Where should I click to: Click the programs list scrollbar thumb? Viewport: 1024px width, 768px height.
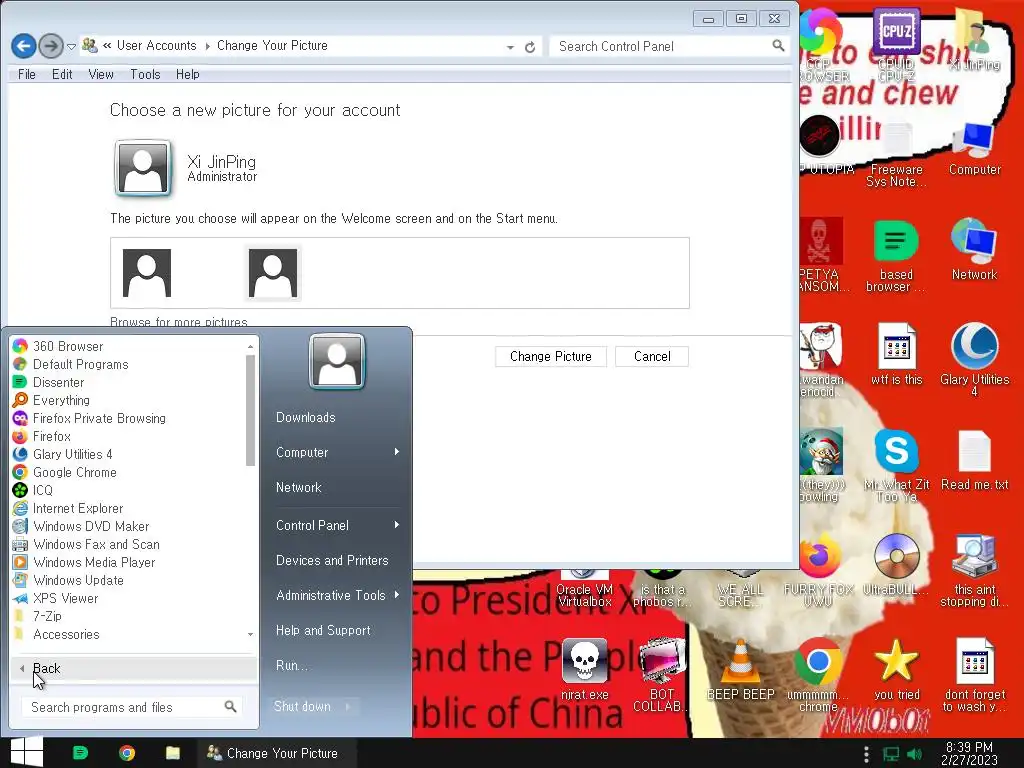[250, 410]
